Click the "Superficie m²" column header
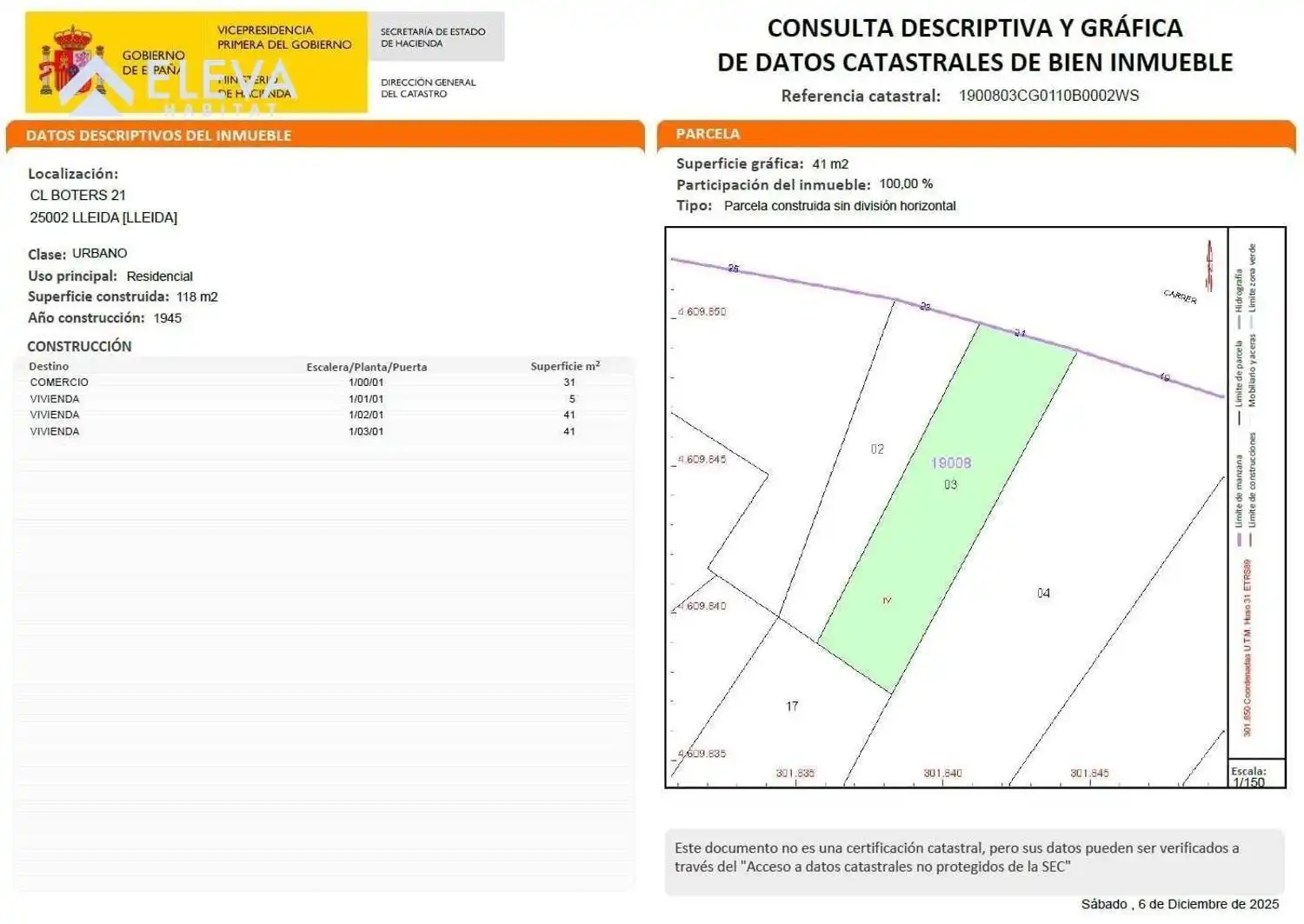Screen dimensions: 1304x924 tap(565, 366)
